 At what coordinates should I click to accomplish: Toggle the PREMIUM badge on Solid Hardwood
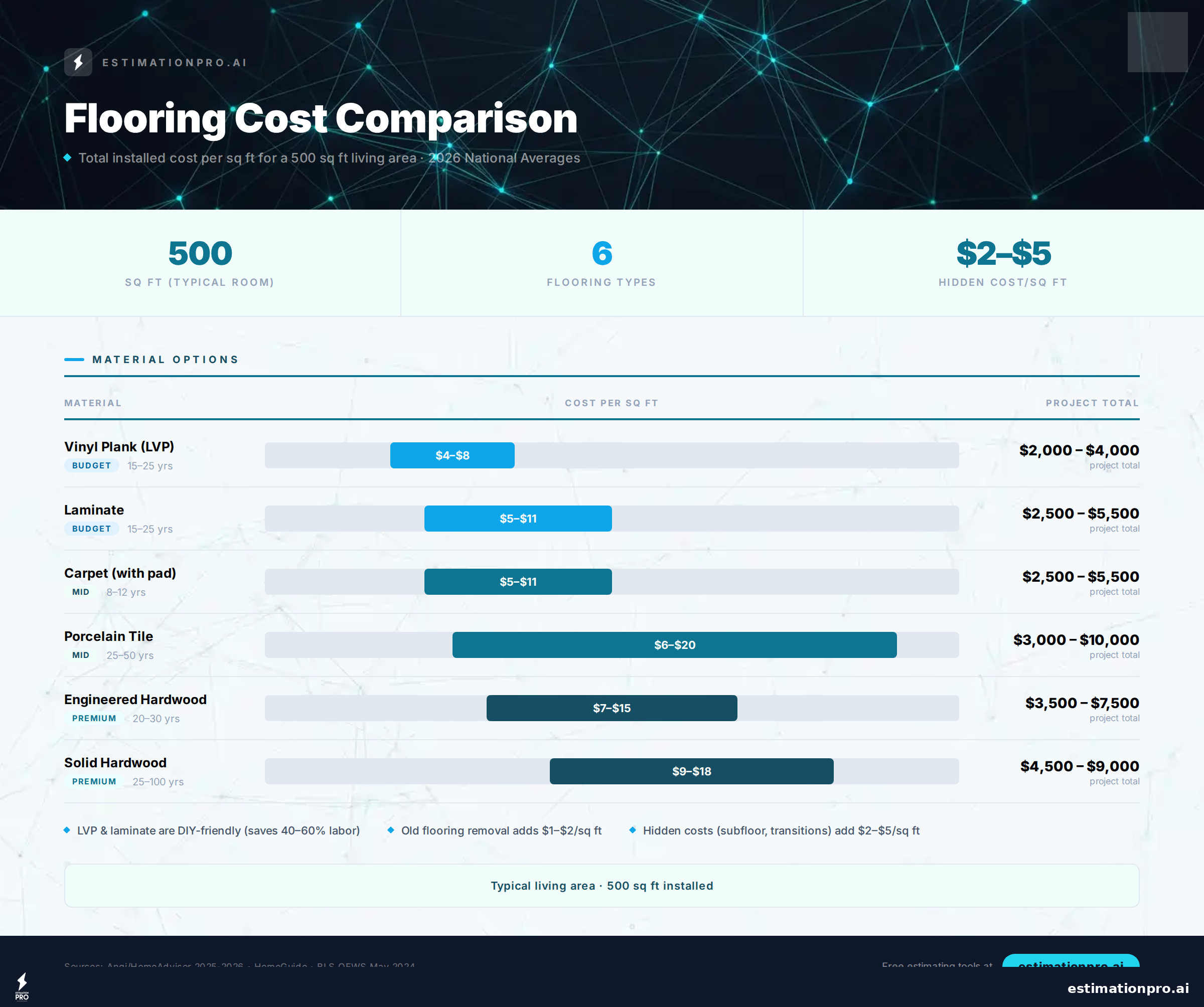click(x=93, y=781)
